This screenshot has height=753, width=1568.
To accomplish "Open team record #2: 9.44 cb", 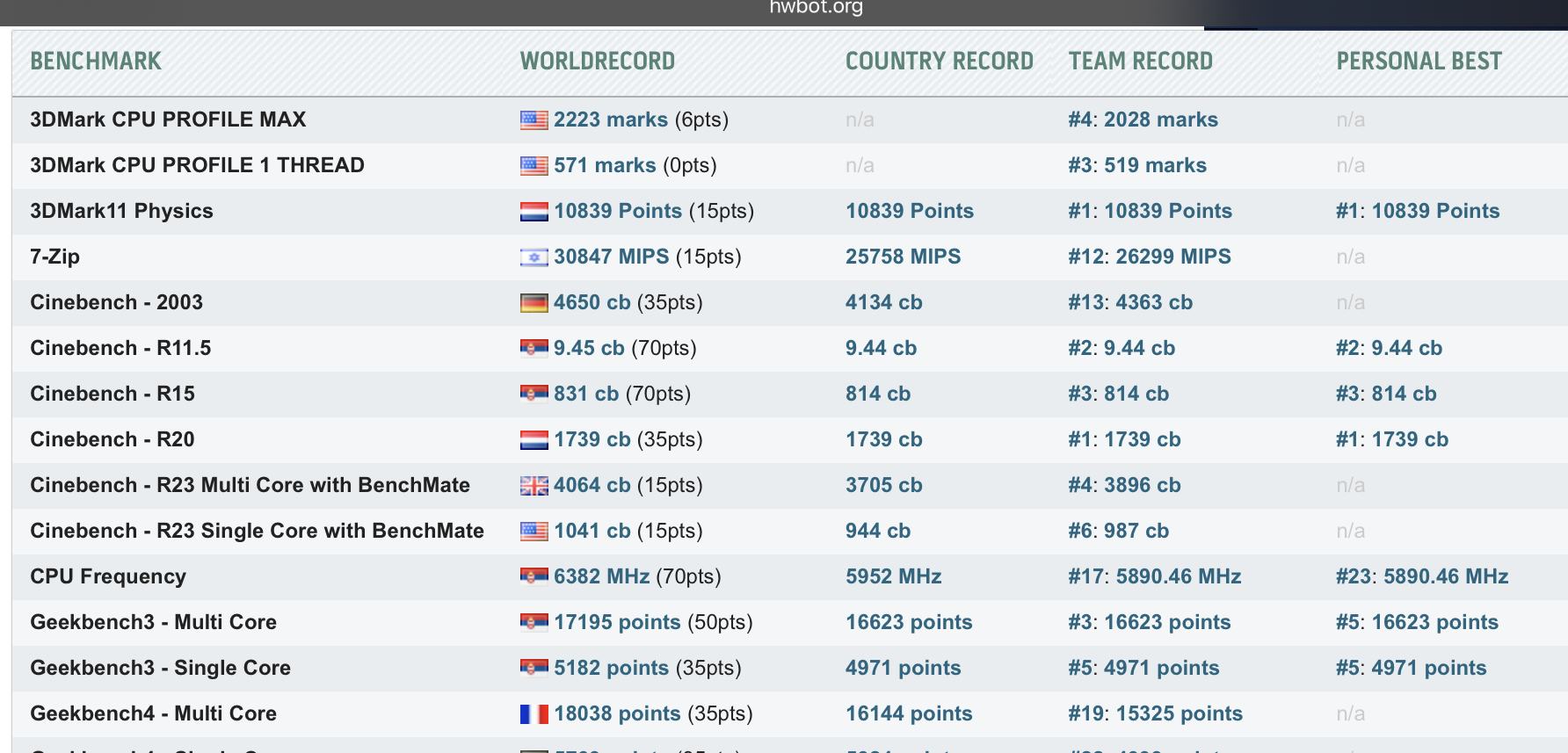I will (x=1122, y=348).
